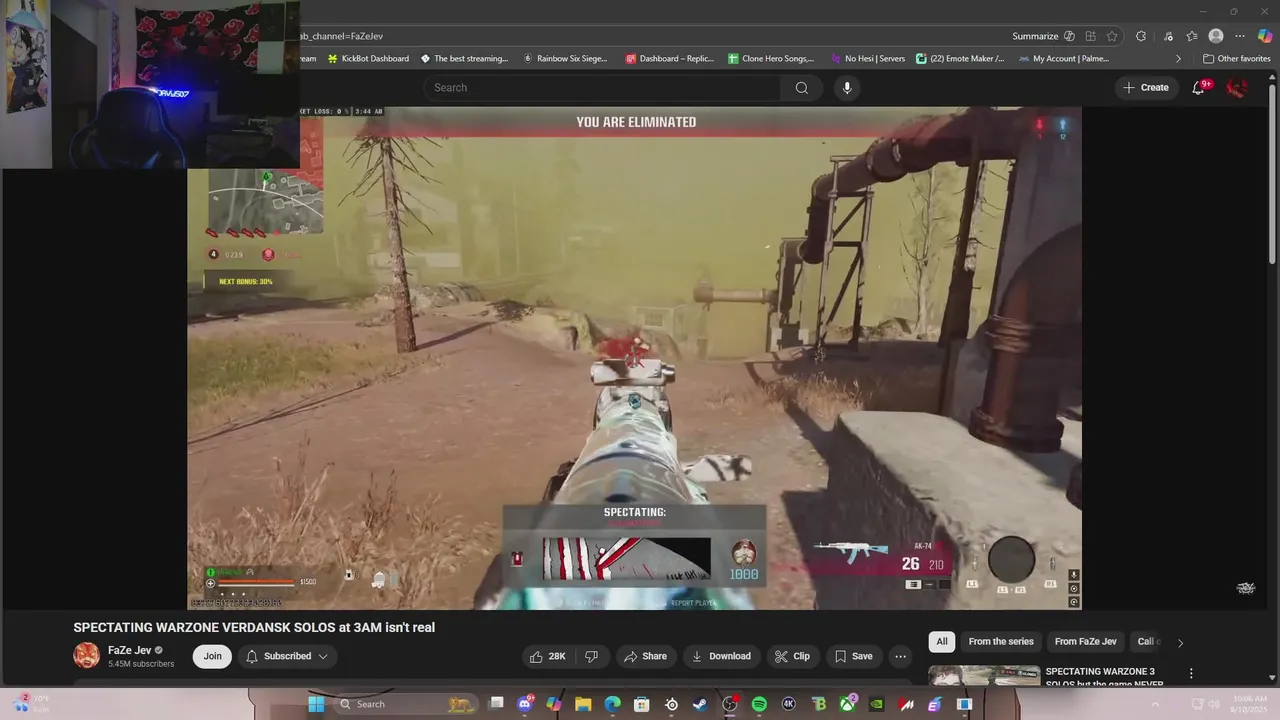The height and width of the screenshot is (720, 1280).
Task: Click the Clip button
Action: coord(792,656)
